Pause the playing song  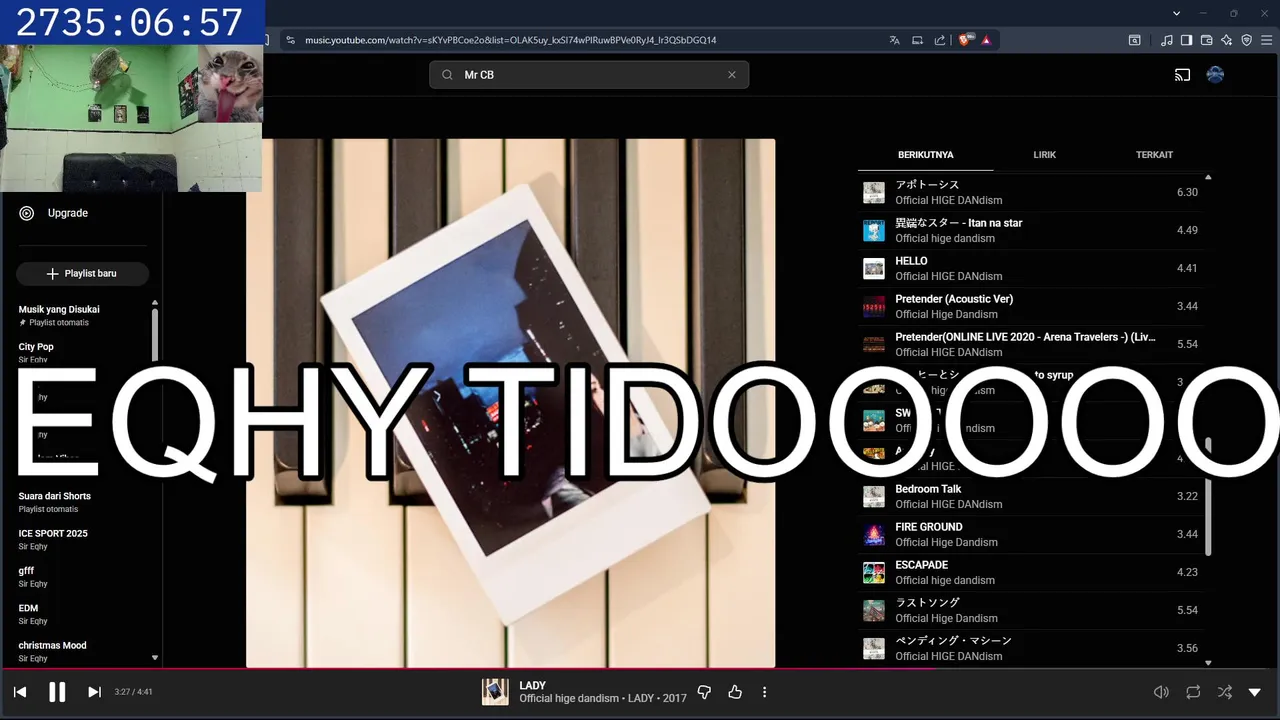[x=57, y=692]
